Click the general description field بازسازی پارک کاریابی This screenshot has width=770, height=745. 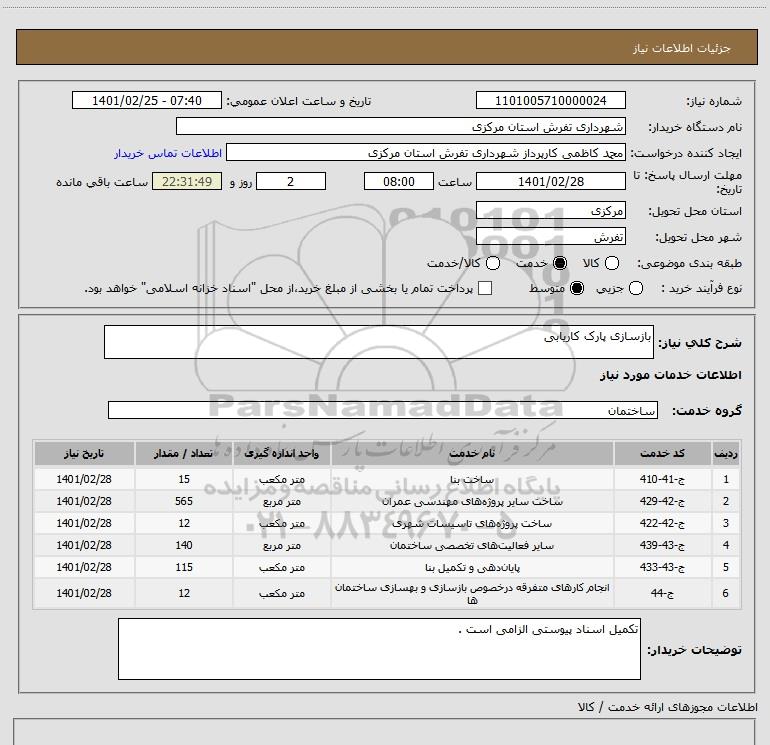379,342
